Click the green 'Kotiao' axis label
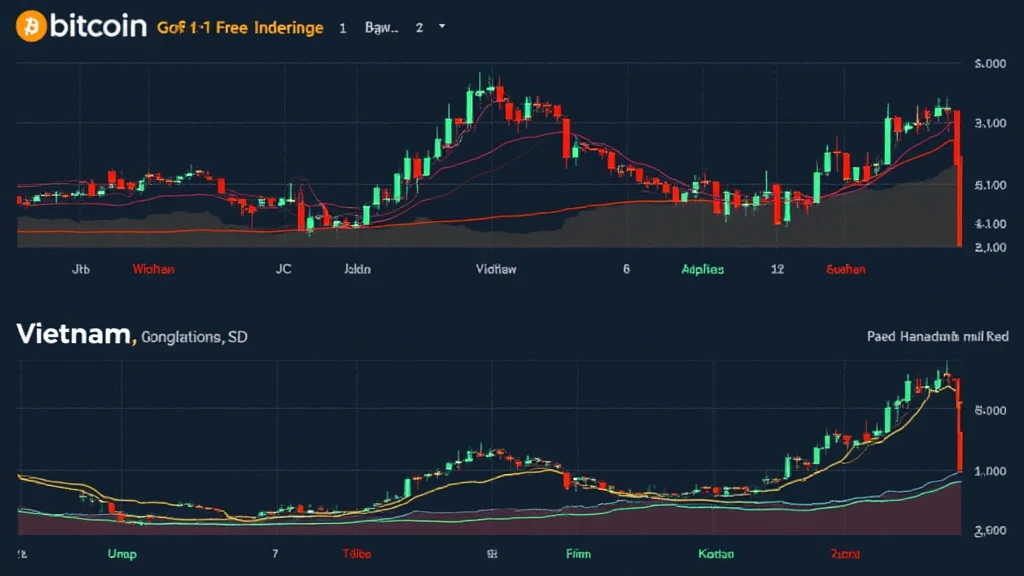Image resolution: width=1024 pixels, height=576 pixels. [x=716, y=554]
